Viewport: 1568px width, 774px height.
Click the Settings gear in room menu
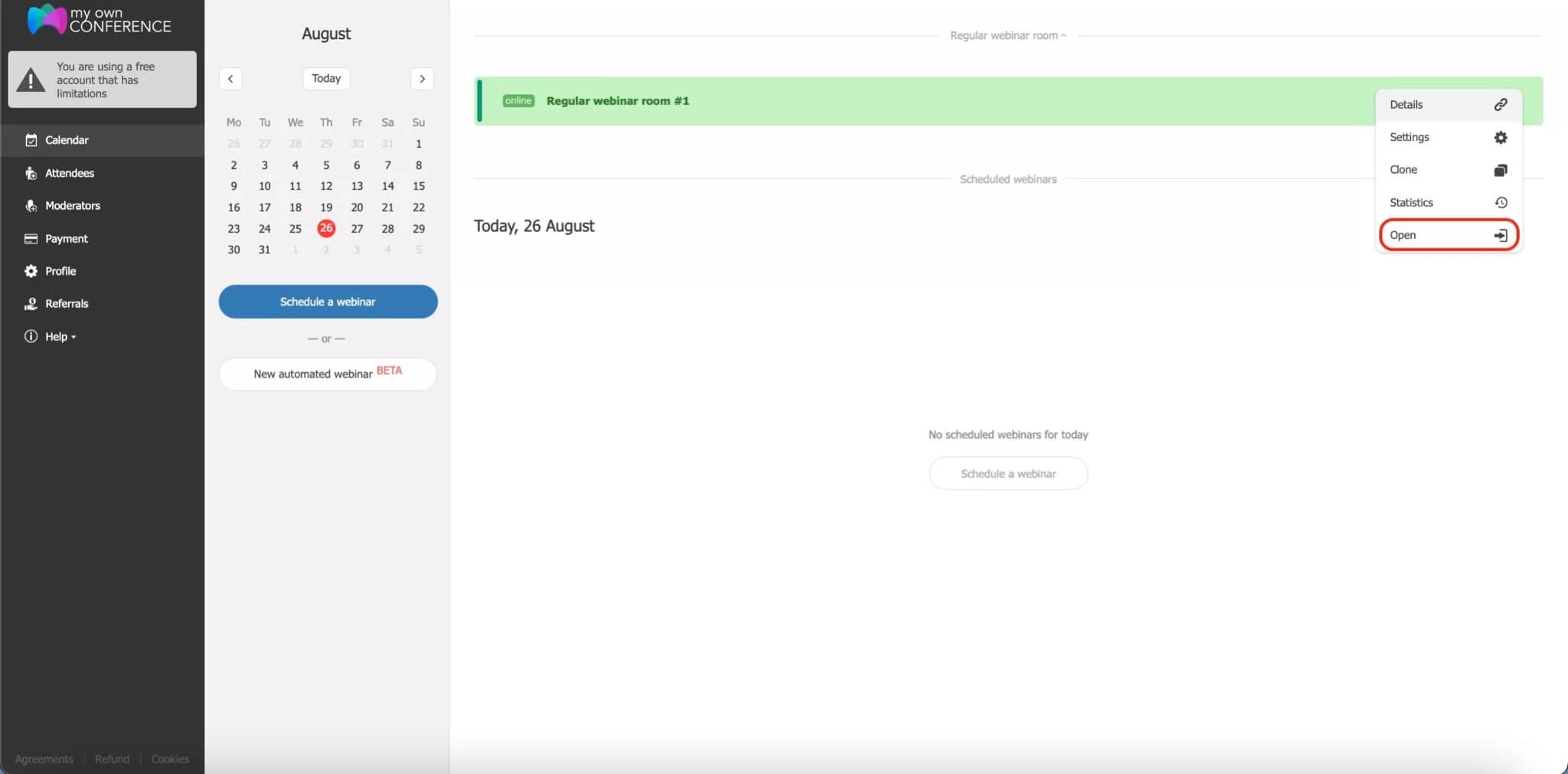(1500, 137)
